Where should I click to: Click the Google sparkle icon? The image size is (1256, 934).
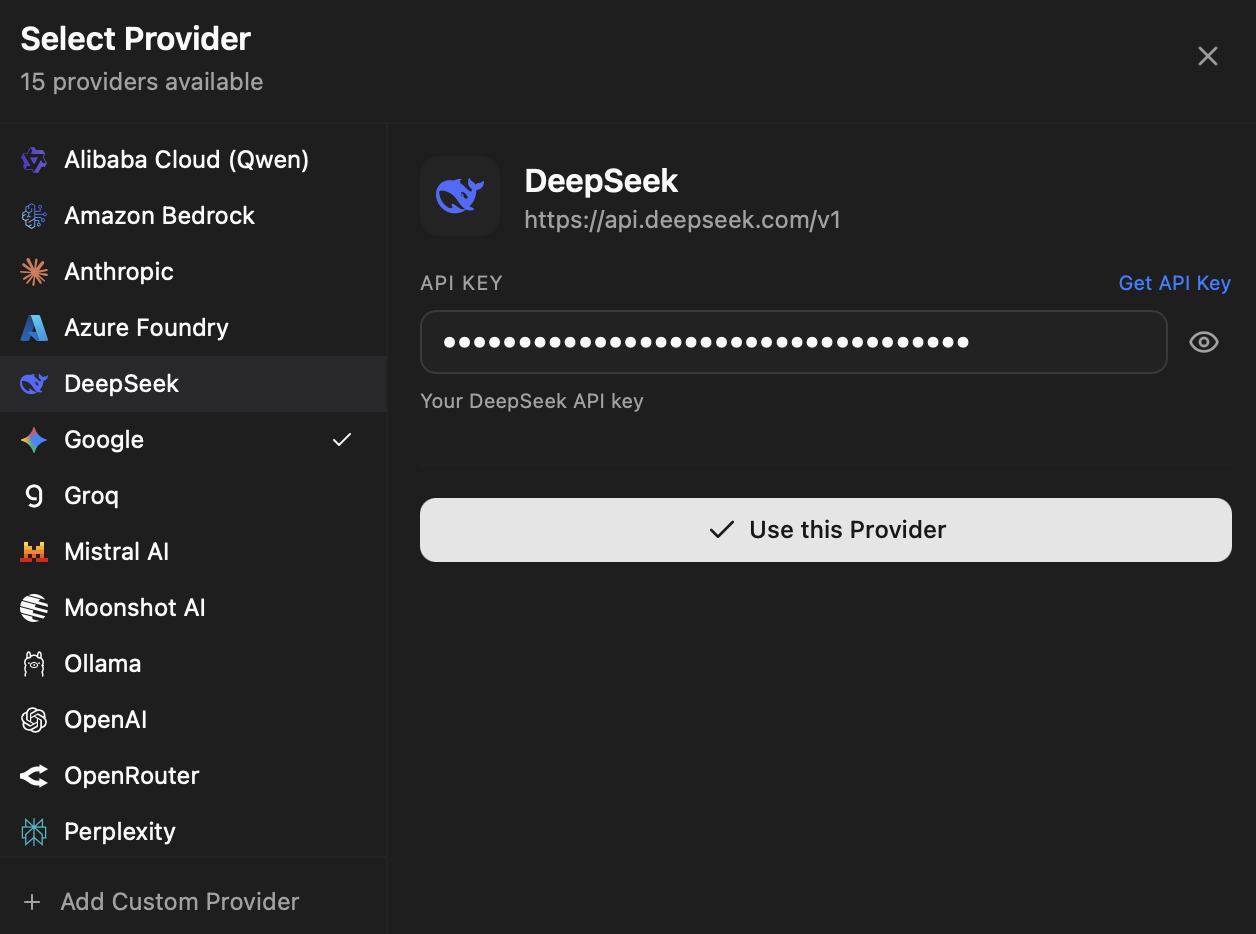tap(34, 440)
